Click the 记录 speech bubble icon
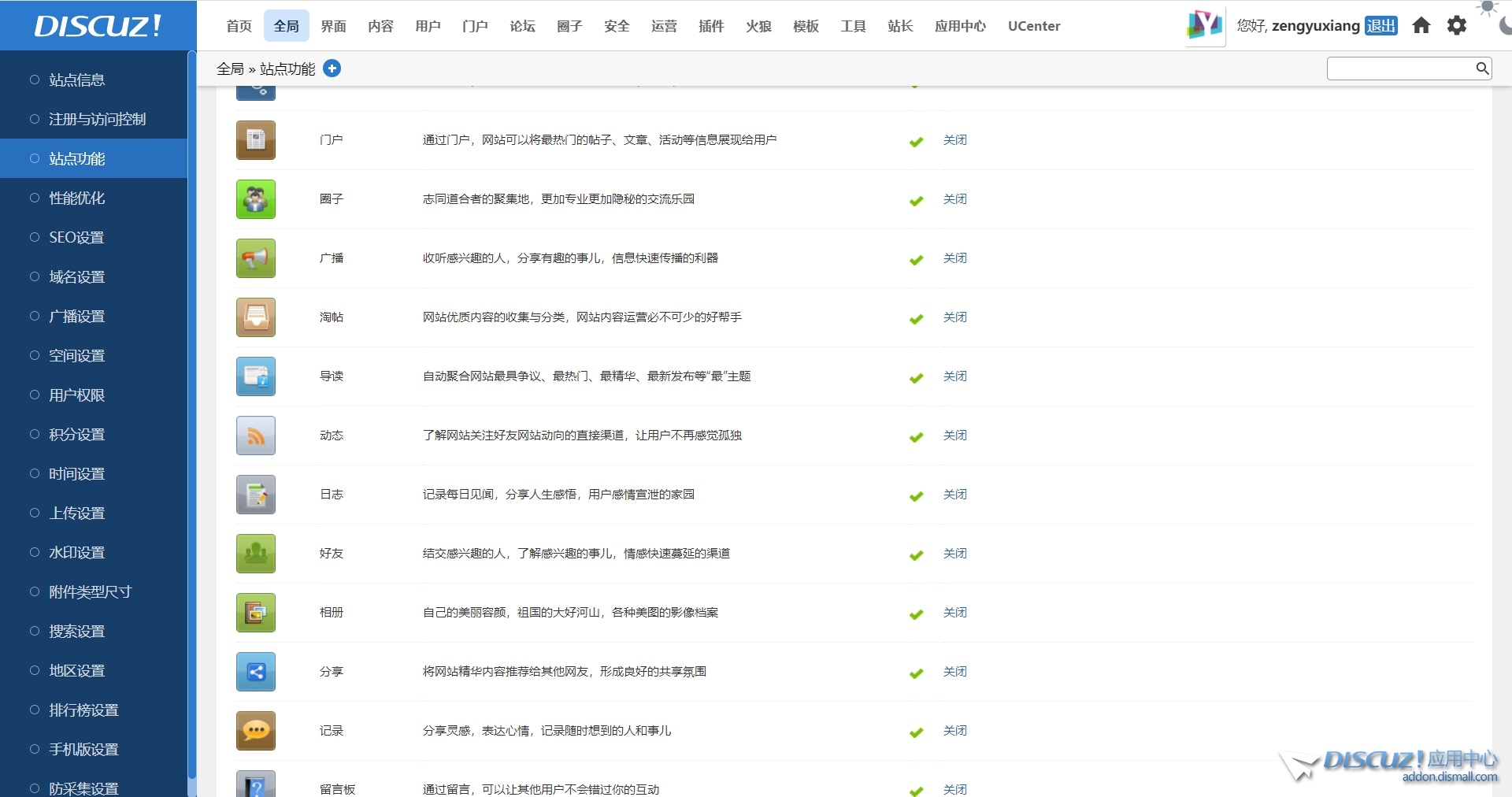 tap(255, 731)
